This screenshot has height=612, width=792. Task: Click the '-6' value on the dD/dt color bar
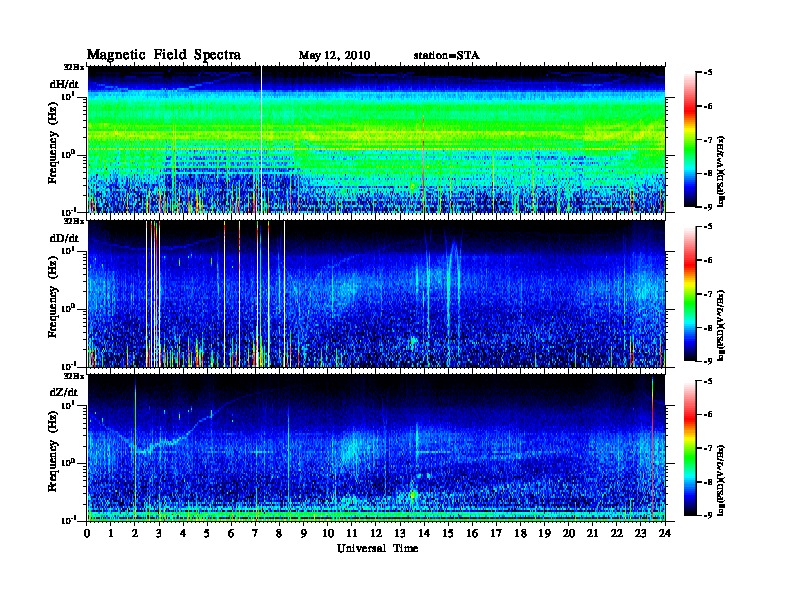pyautogui.click(x=708, y=261)
